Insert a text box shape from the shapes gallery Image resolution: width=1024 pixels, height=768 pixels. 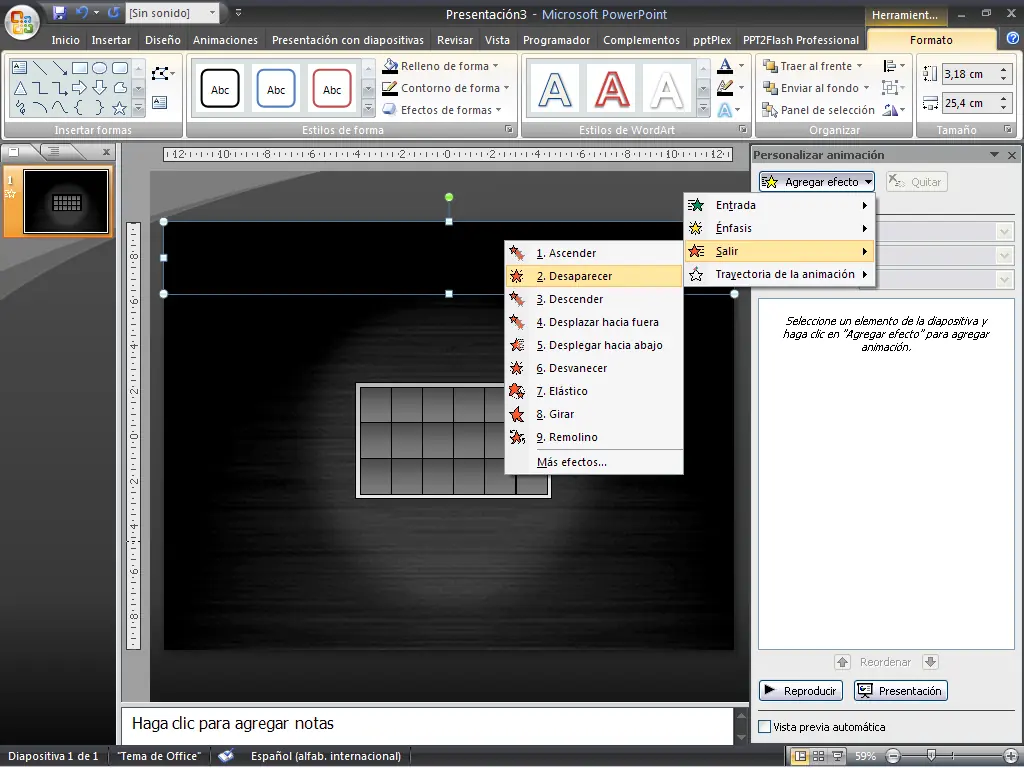pyautogui.click(x=20, y=67)
